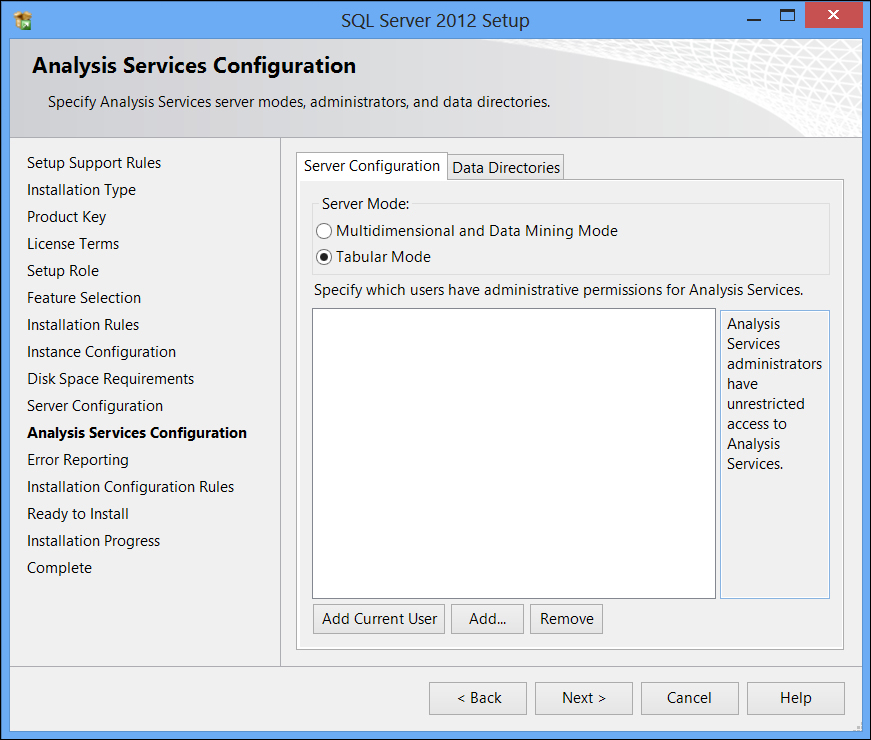Proceed with the Next > button

coord(584,698)
